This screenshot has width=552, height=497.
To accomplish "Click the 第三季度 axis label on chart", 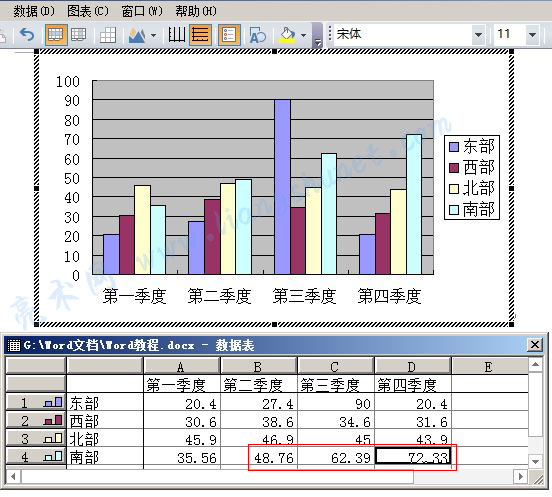I will click(x=305, y=296).
